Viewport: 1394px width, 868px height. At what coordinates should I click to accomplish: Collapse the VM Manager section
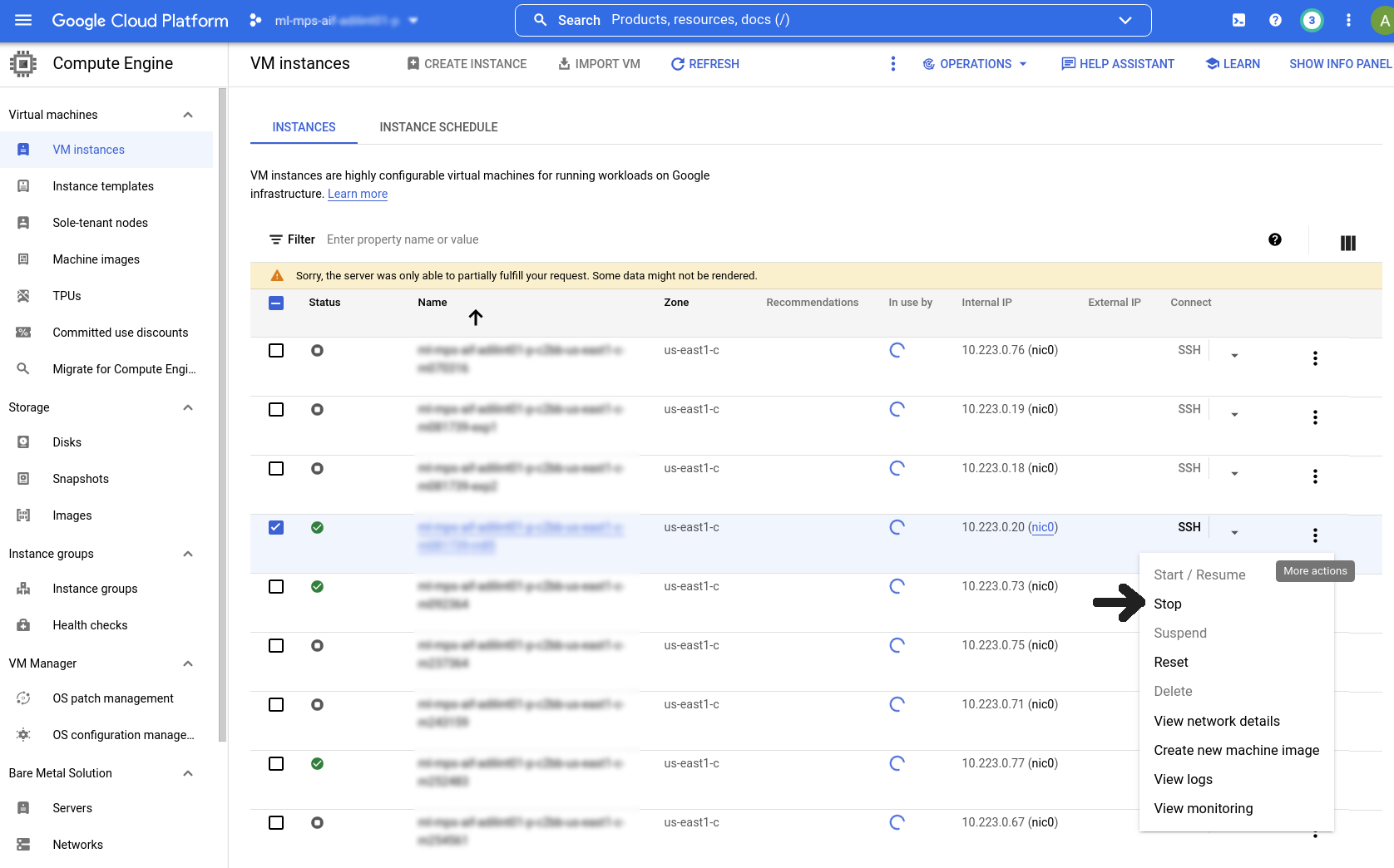(x=188, y=663)
